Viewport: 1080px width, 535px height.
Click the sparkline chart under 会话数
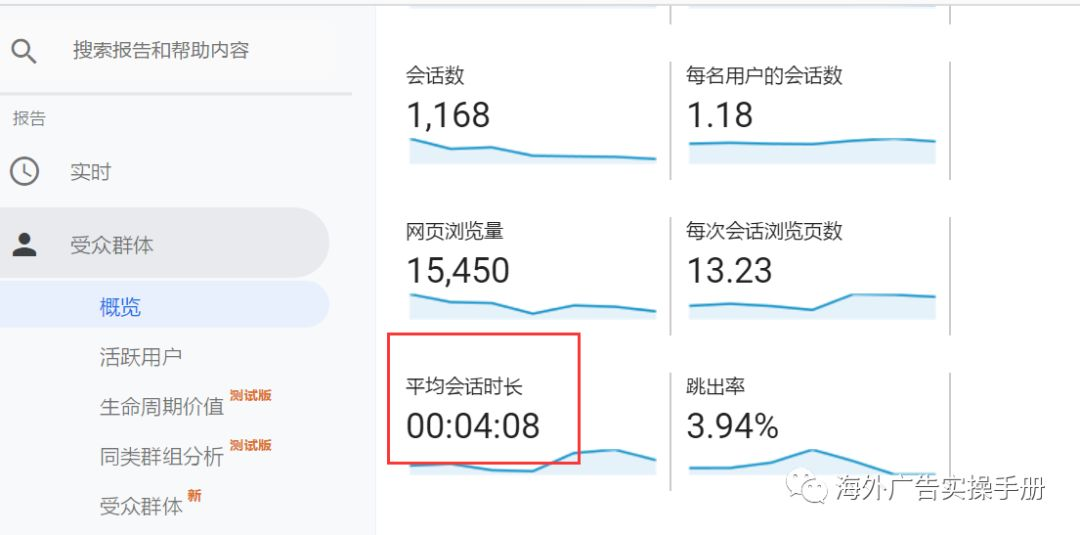[x=532, y=152]
